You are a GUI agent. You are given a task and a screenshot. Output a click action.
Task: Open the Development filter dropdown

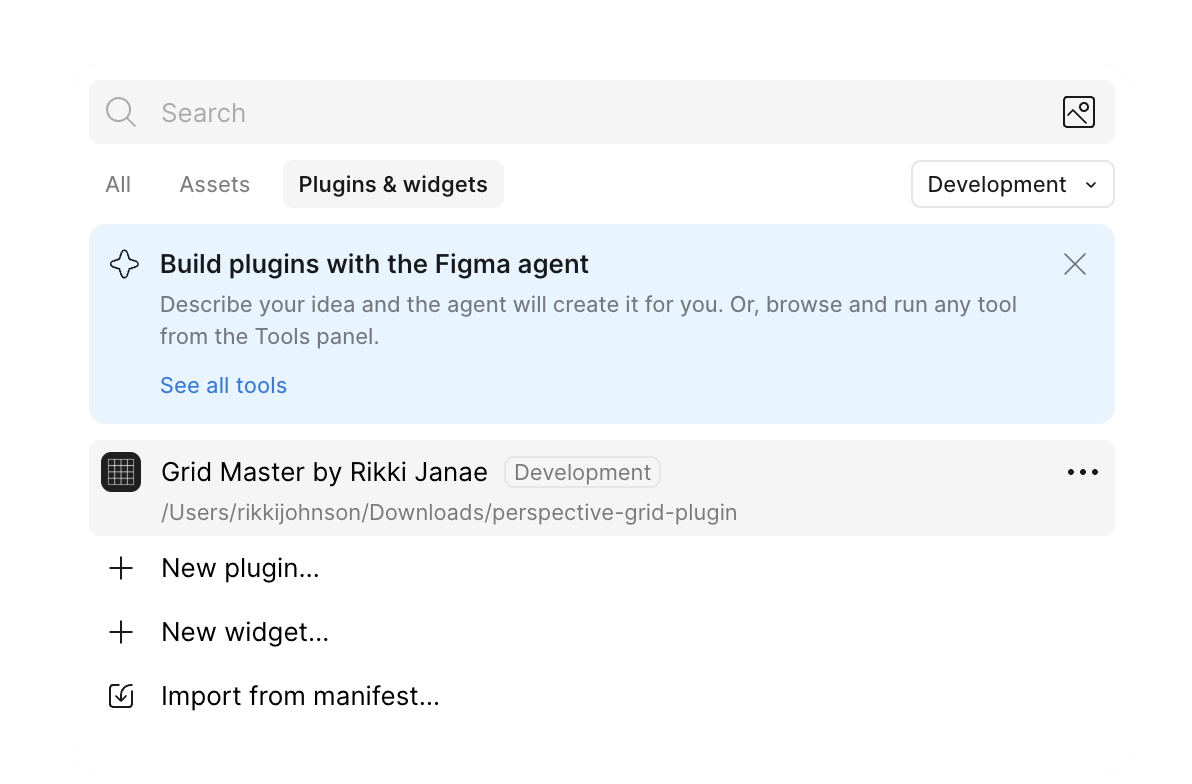[x=1013, y=184]
